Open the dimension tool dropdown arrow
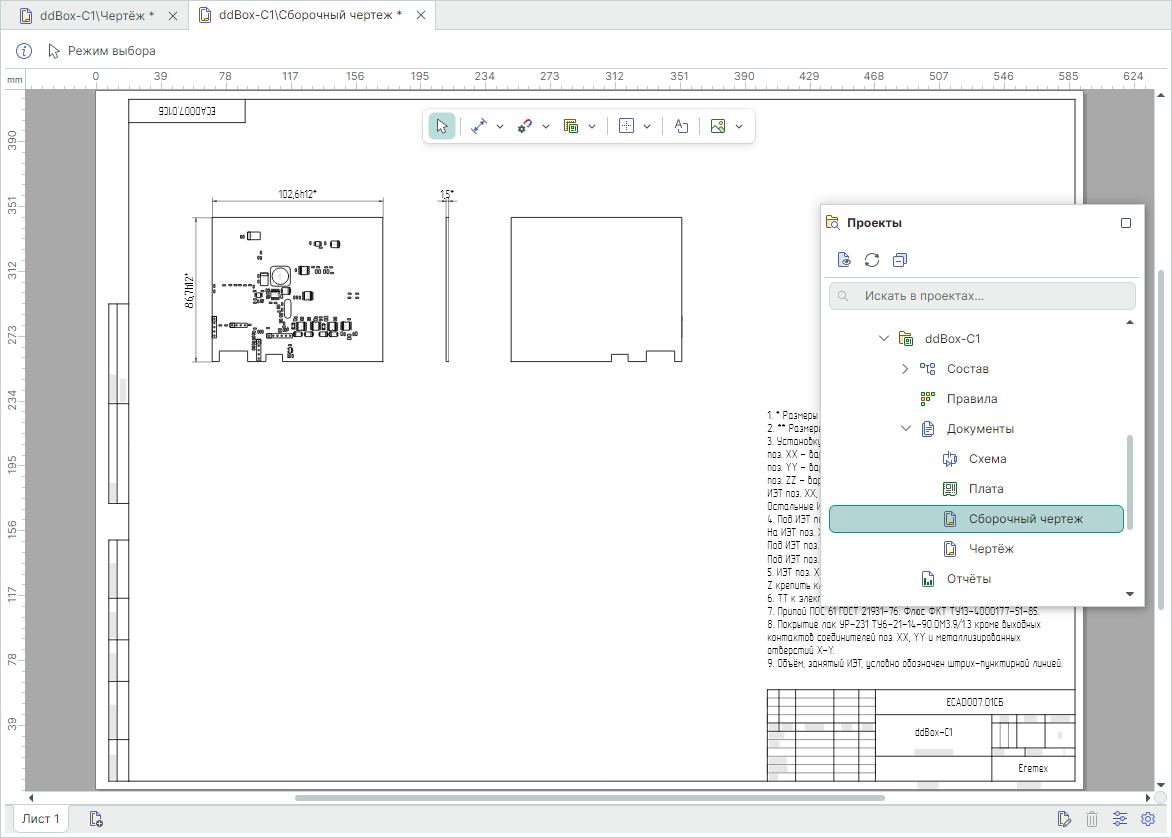Image resolution: width=1172 pixels, height=838 pixels. click(500, 126)
